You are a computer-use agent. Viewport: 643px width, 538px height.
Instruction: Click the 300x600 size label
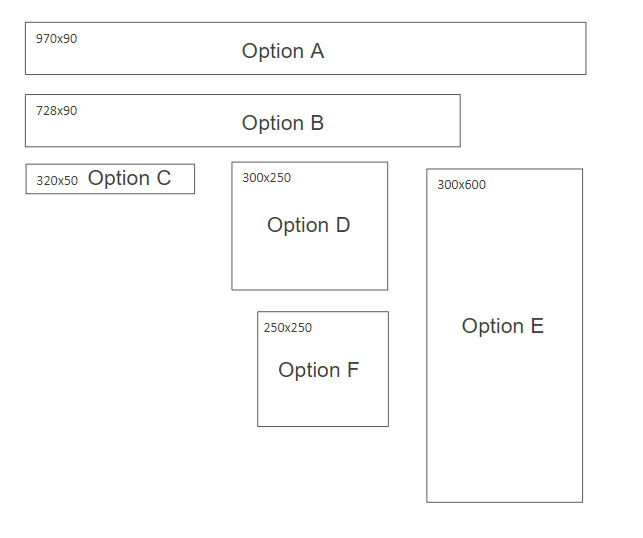(461, 185)
